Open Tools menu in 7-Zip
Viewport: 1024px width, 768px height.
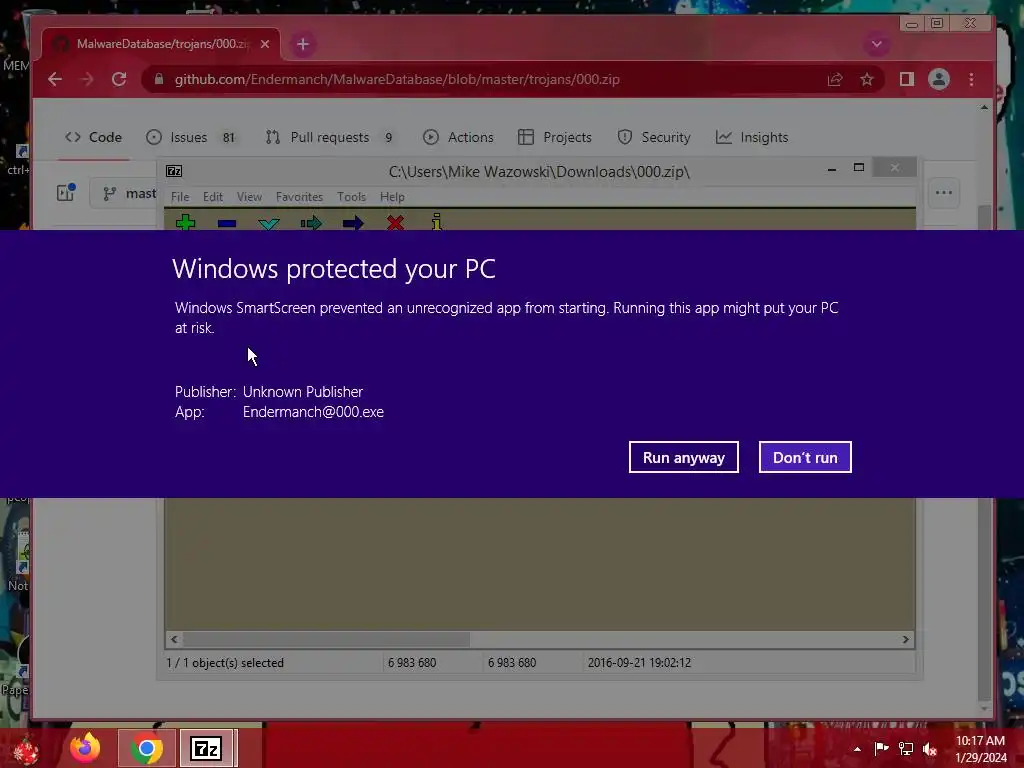(x=351, y=197)
